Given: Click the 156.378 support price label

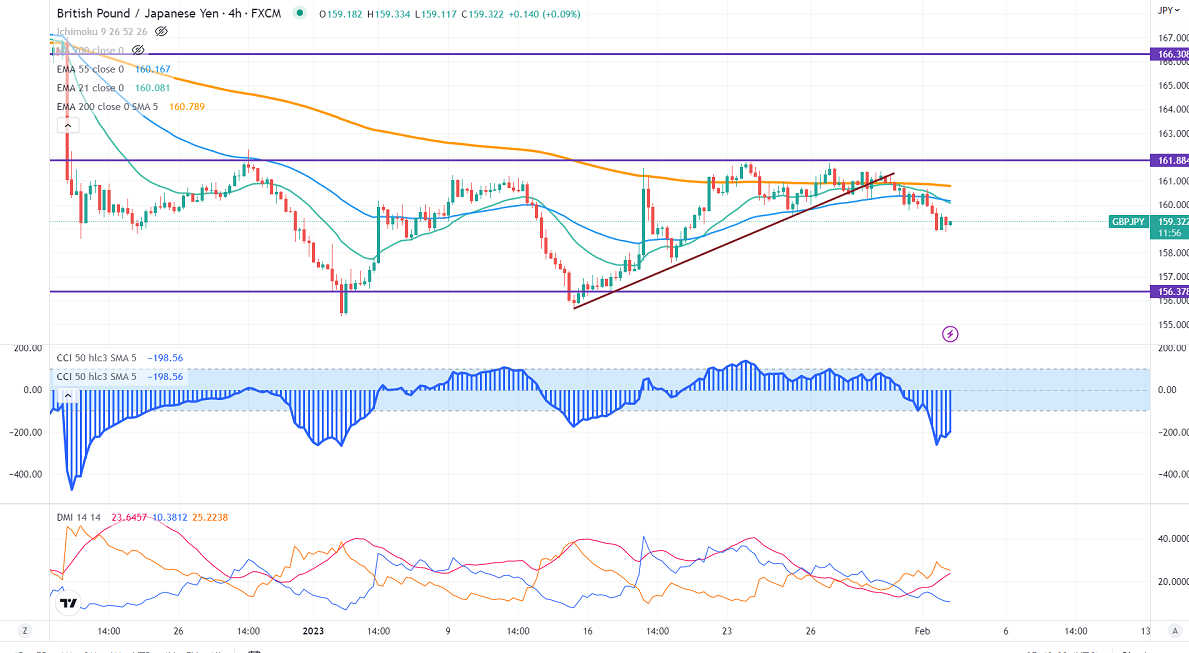Looking at the screenshot, I should (1171, 292).
